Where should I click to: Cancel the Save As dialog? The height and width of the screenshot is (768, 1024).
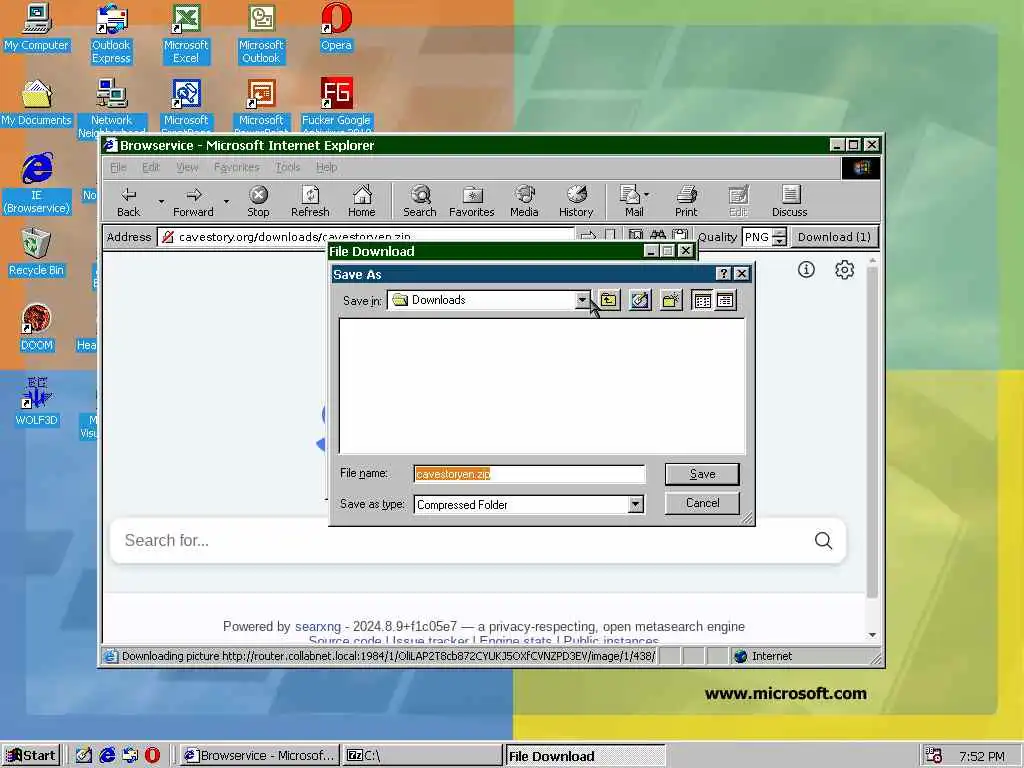point(702,503)
